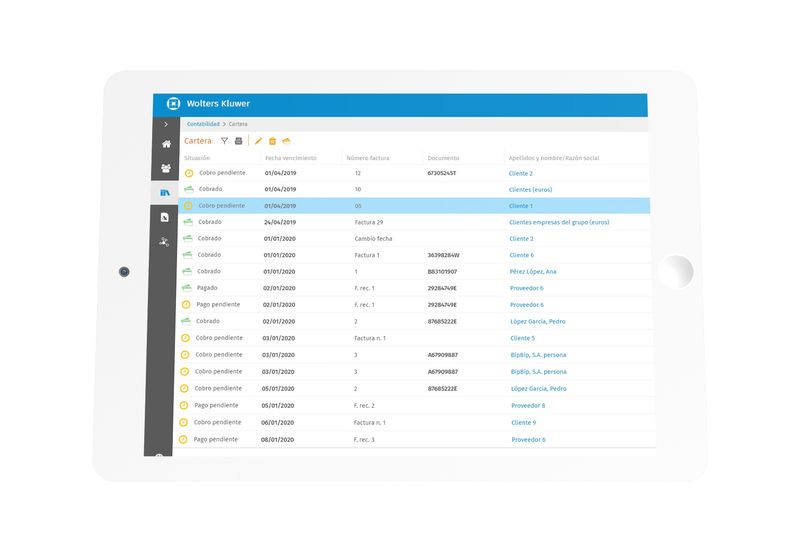Select the Pagado status text

[x=207, y=288]
